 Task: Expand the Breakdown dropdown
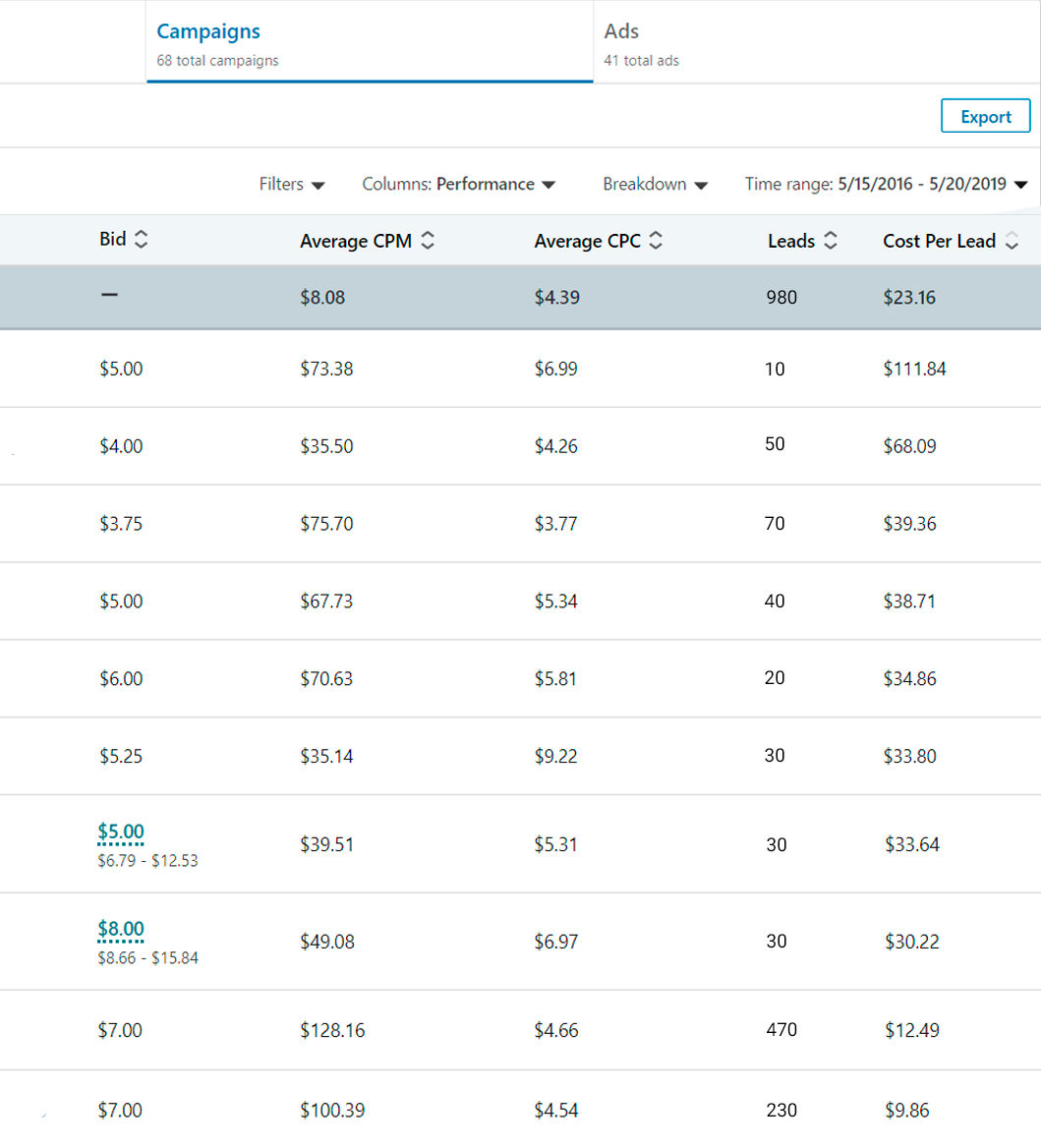656,184
